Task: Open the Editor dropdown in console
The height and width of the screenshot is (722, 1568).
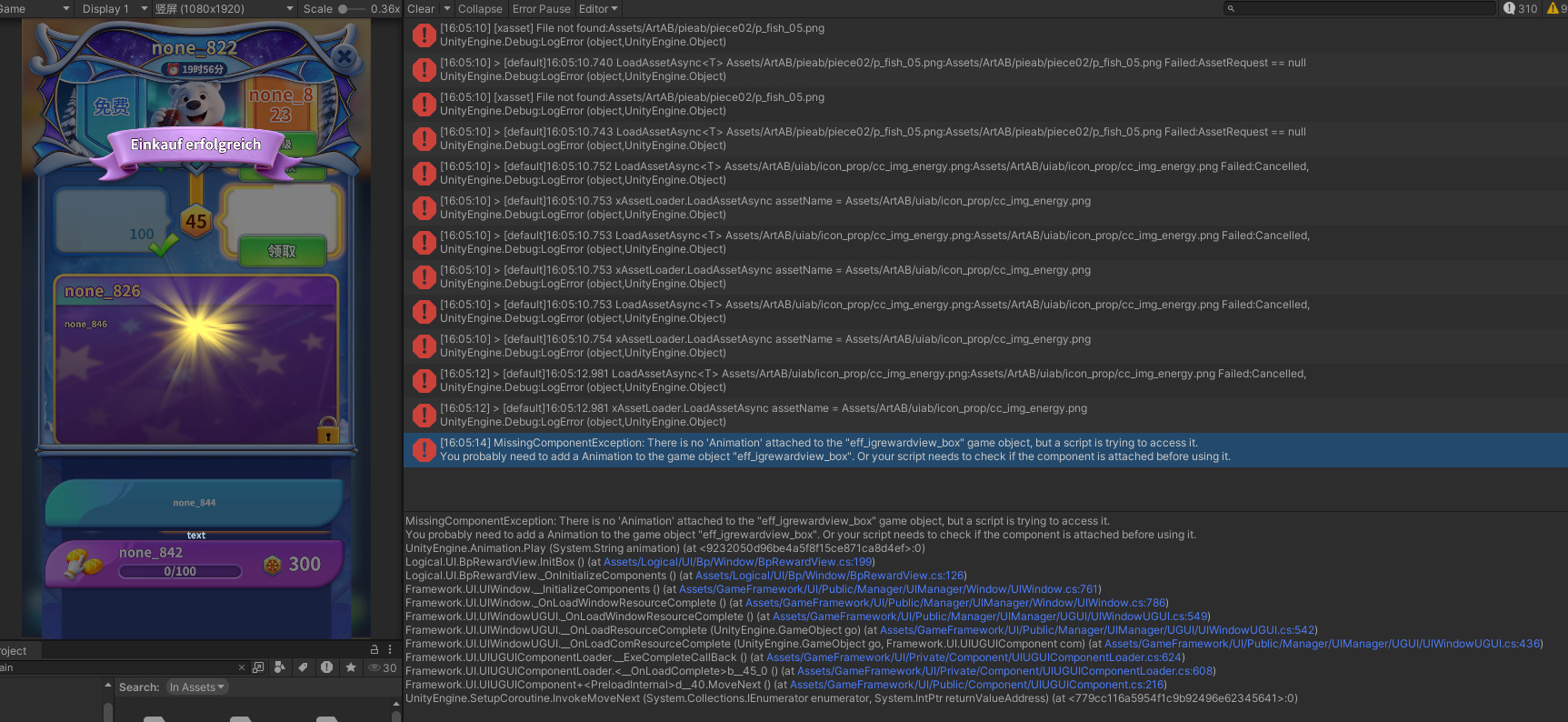Action: (x=598, y=8)
